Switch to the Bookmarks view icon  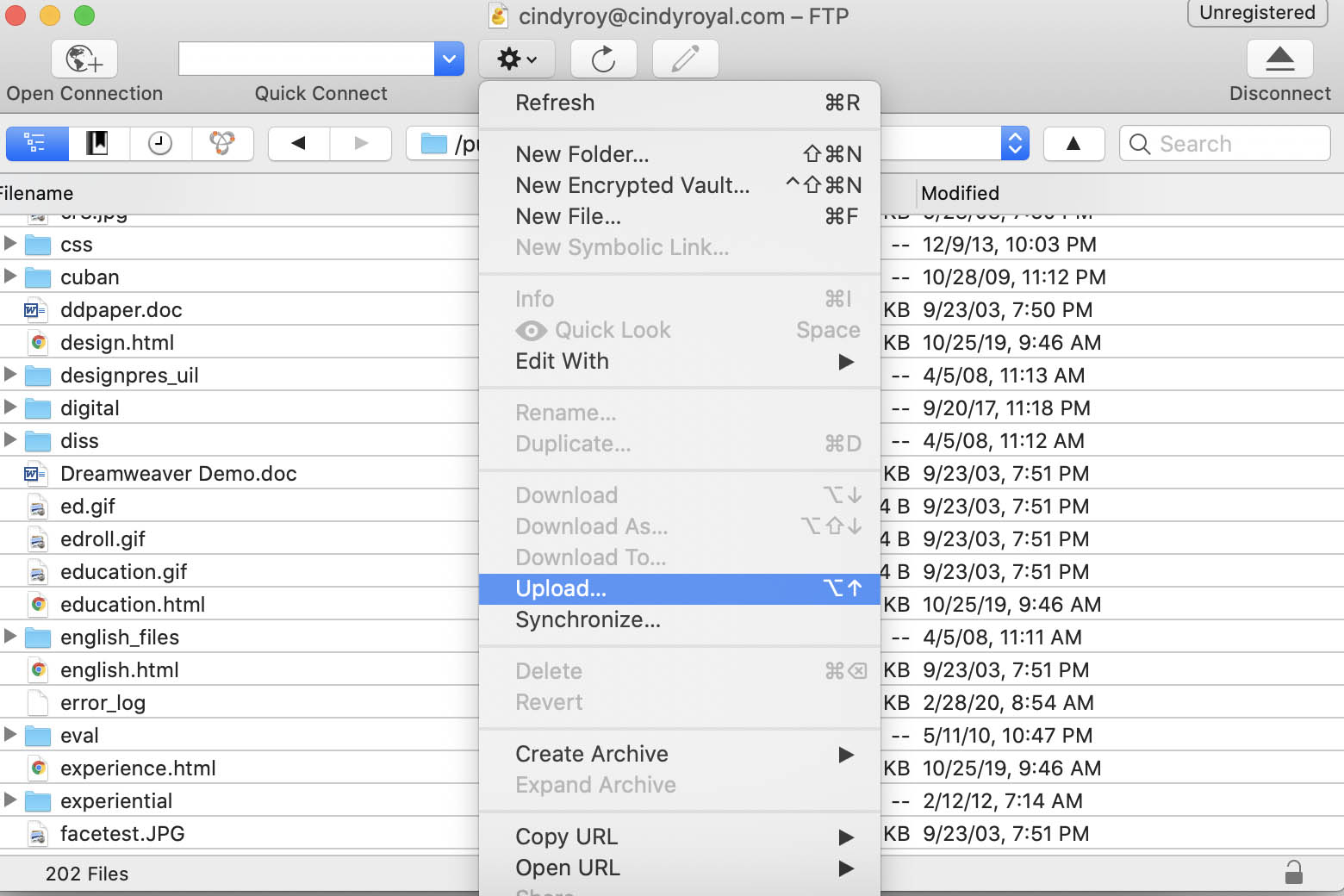[98, 144]
